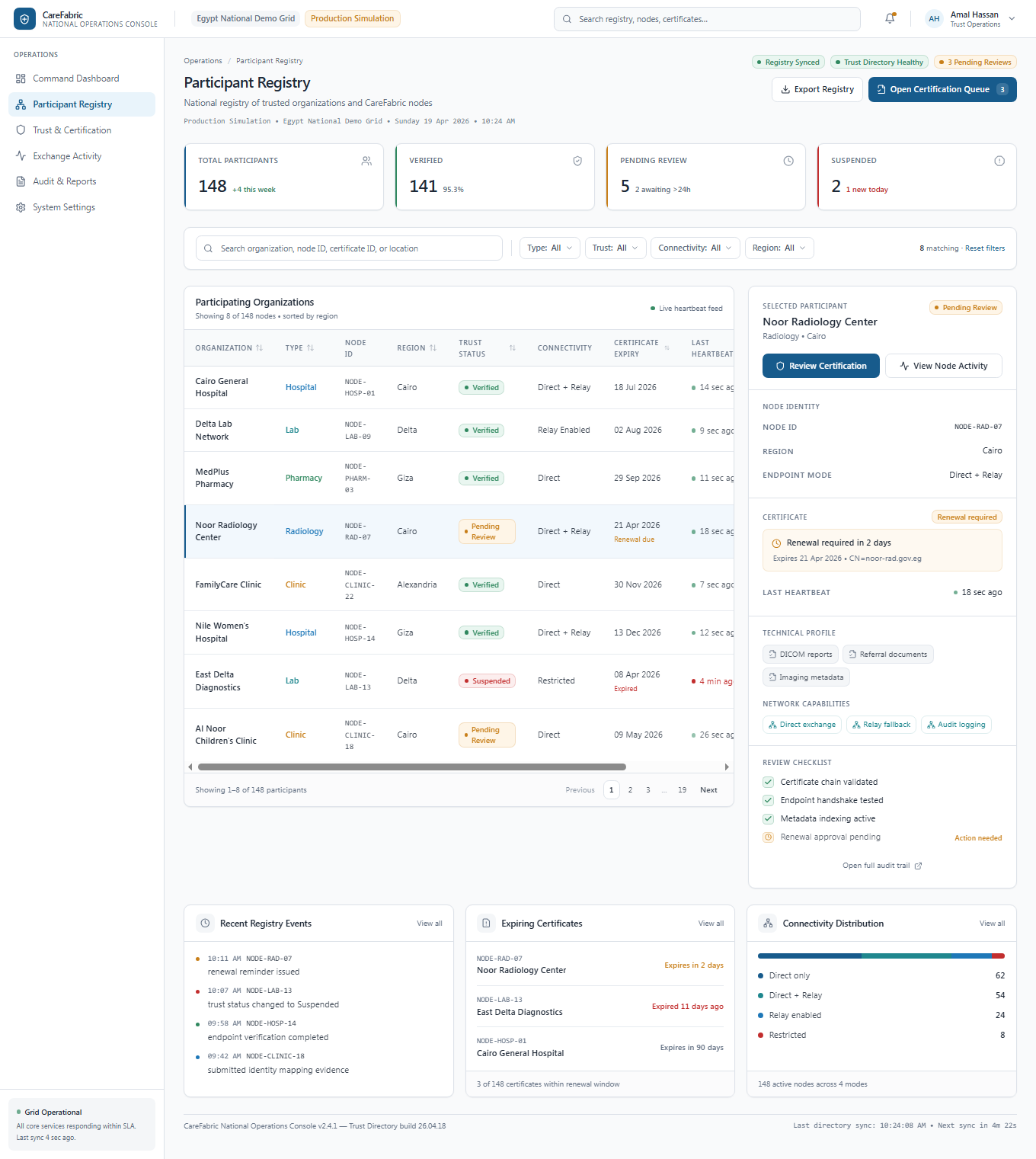View all Recent Registry Events

(x=430, y=924)
